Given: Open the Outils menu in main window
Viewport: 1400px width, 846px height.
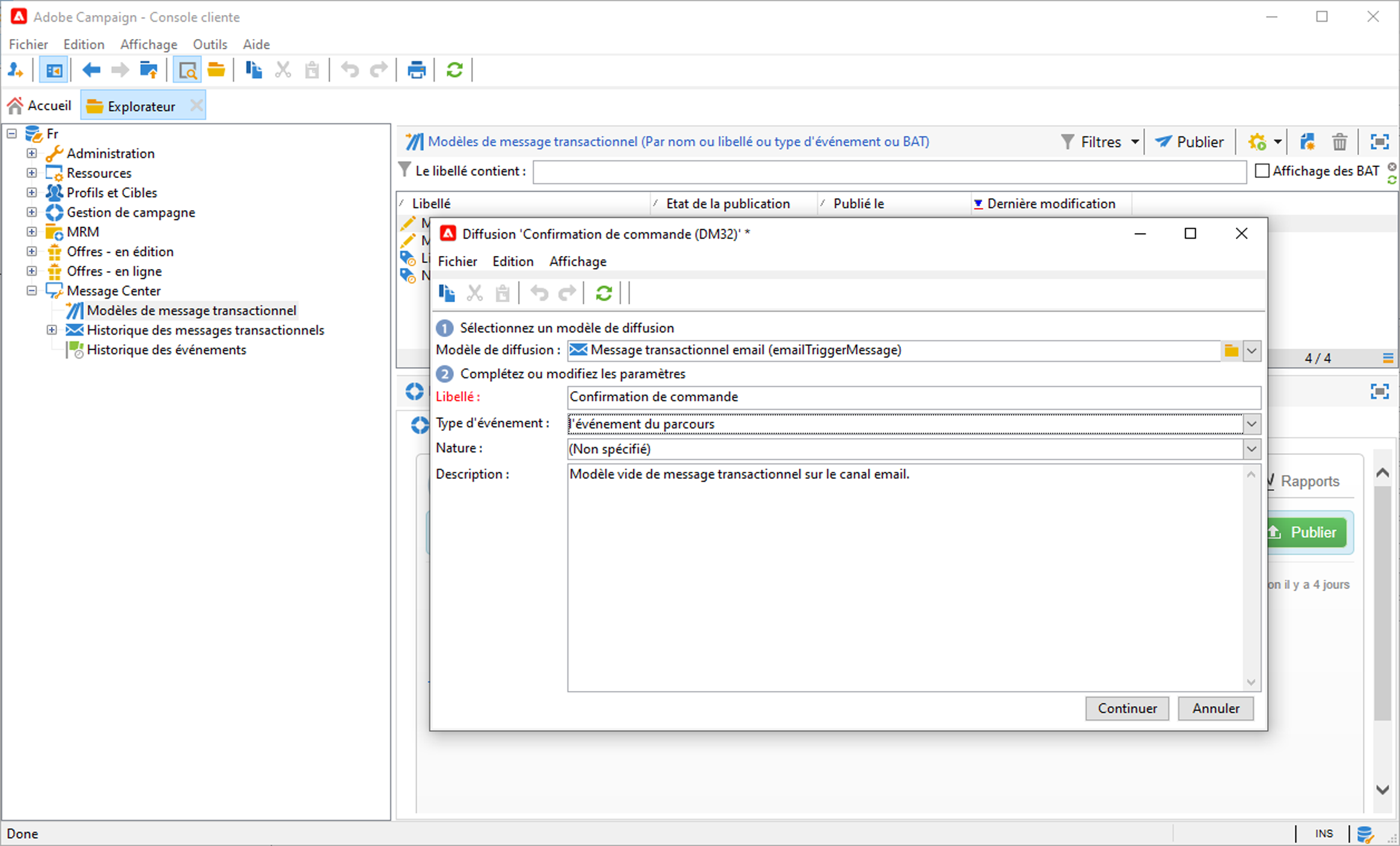Looking at the screenshot, I should click(210, 44).
